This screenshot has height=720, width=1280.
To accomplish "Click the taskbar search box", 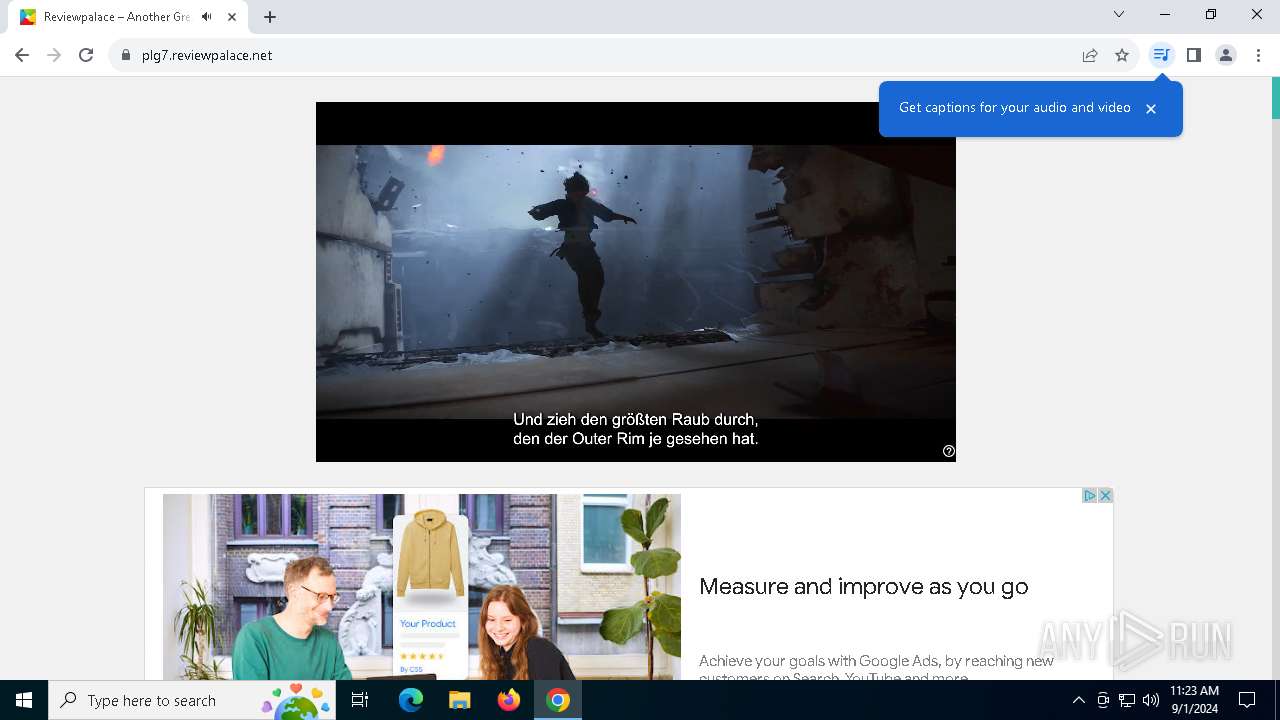I will point(192,700).
